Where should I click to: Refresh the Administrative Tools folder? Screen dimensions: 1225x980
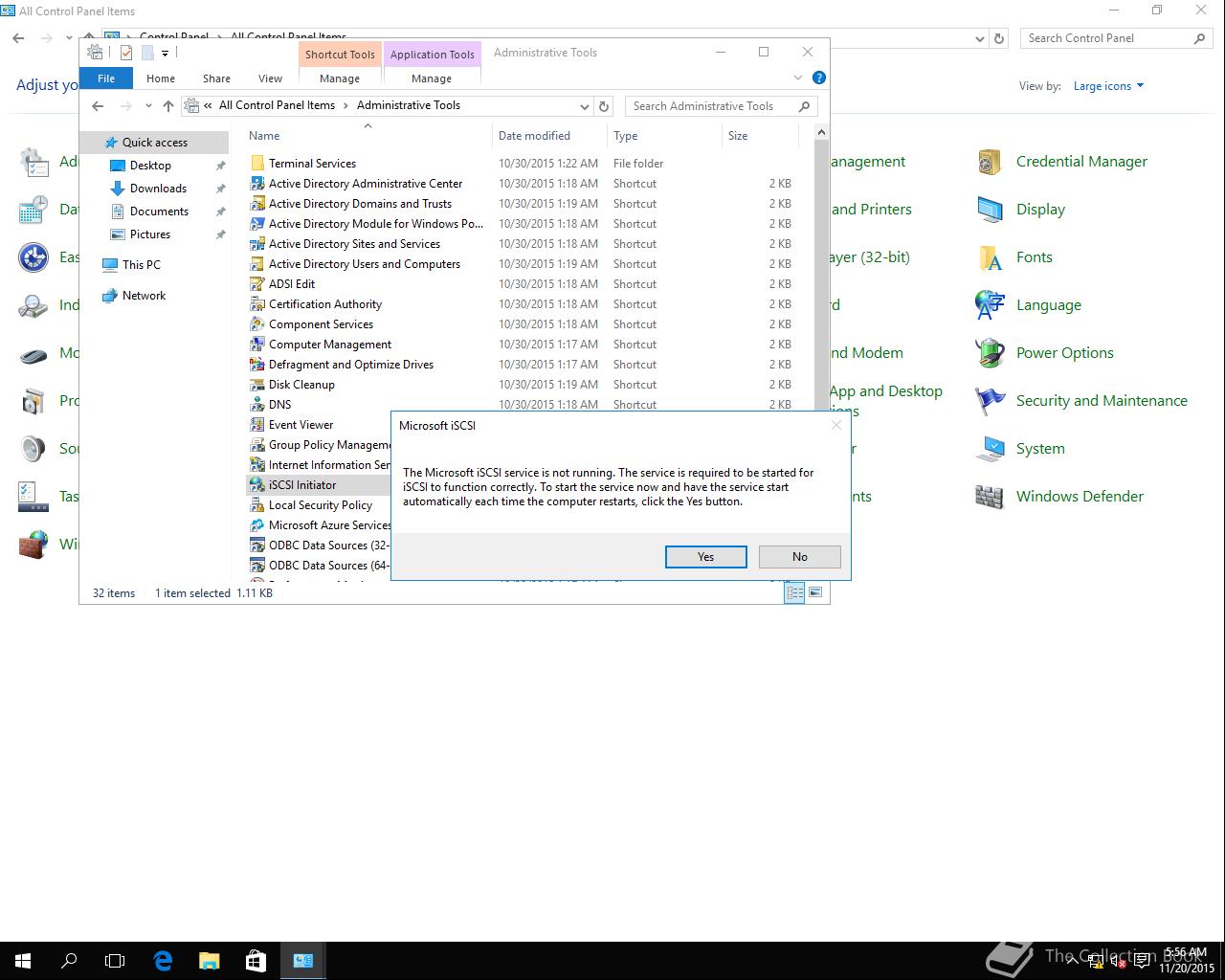tap(604, 106)
